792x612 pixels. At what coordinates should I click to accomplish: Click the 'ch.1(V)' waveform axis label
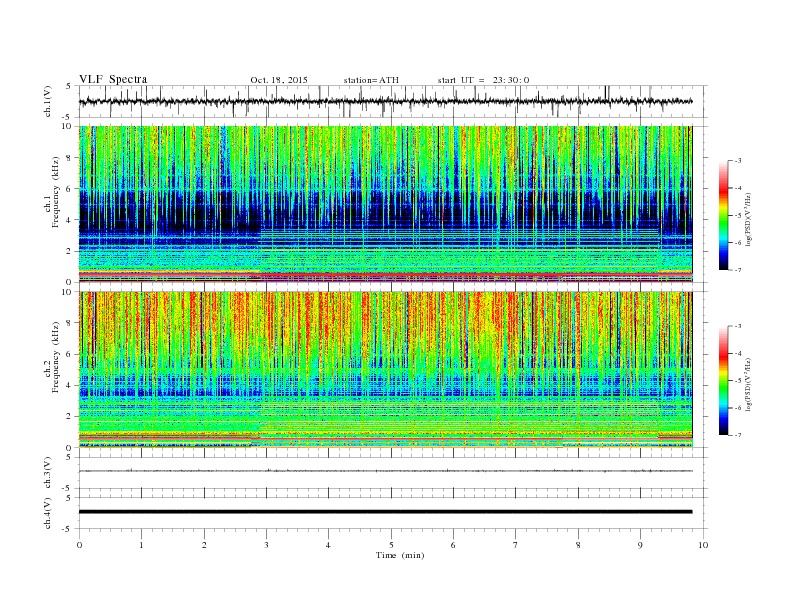coord(48,102)
